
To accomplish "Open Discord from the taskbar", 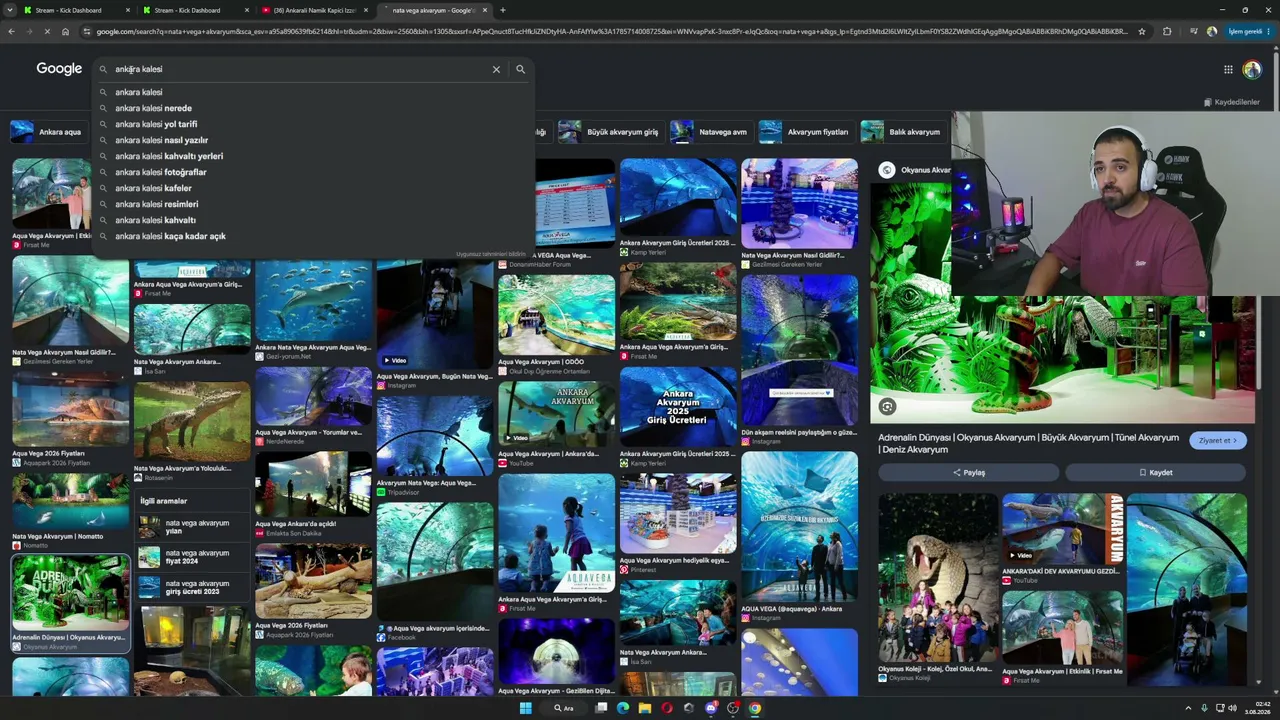I will [x=711, y=708].
